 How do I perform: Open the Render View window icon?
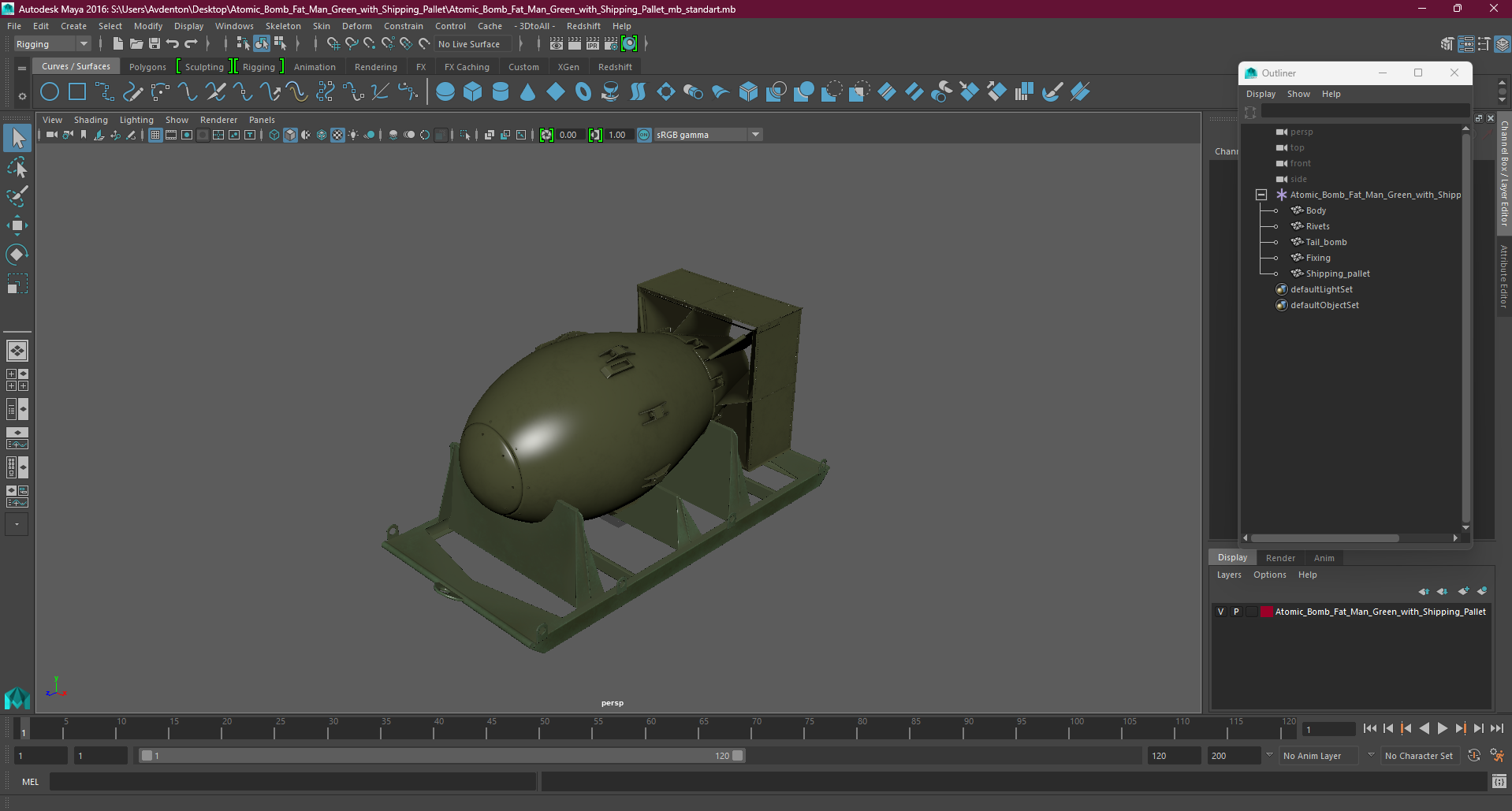tap(557, 44)
